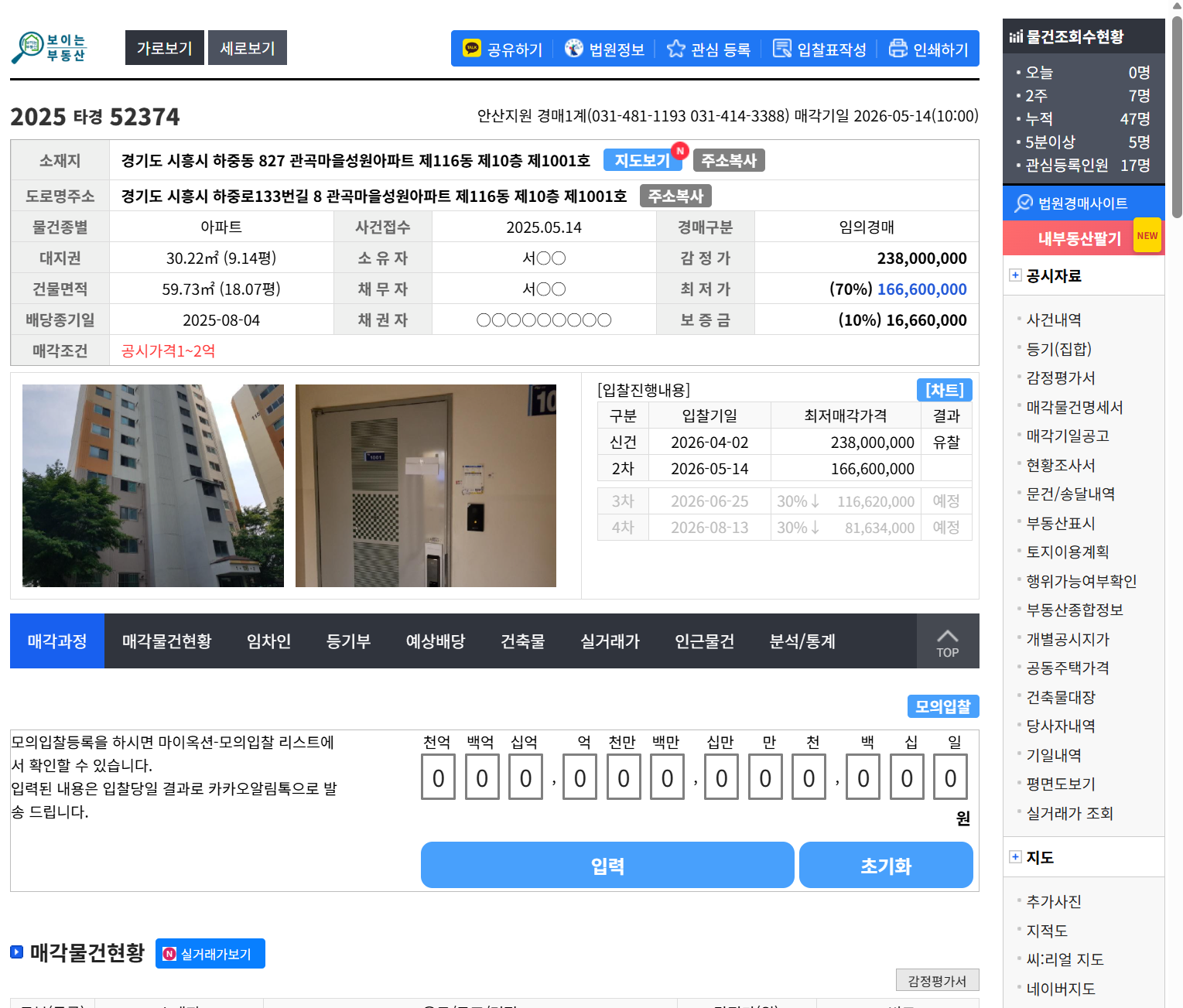Click the 물건조회수현황 chart icon
Screen dimensions: 1183x1008
[x=1016, y=36]
